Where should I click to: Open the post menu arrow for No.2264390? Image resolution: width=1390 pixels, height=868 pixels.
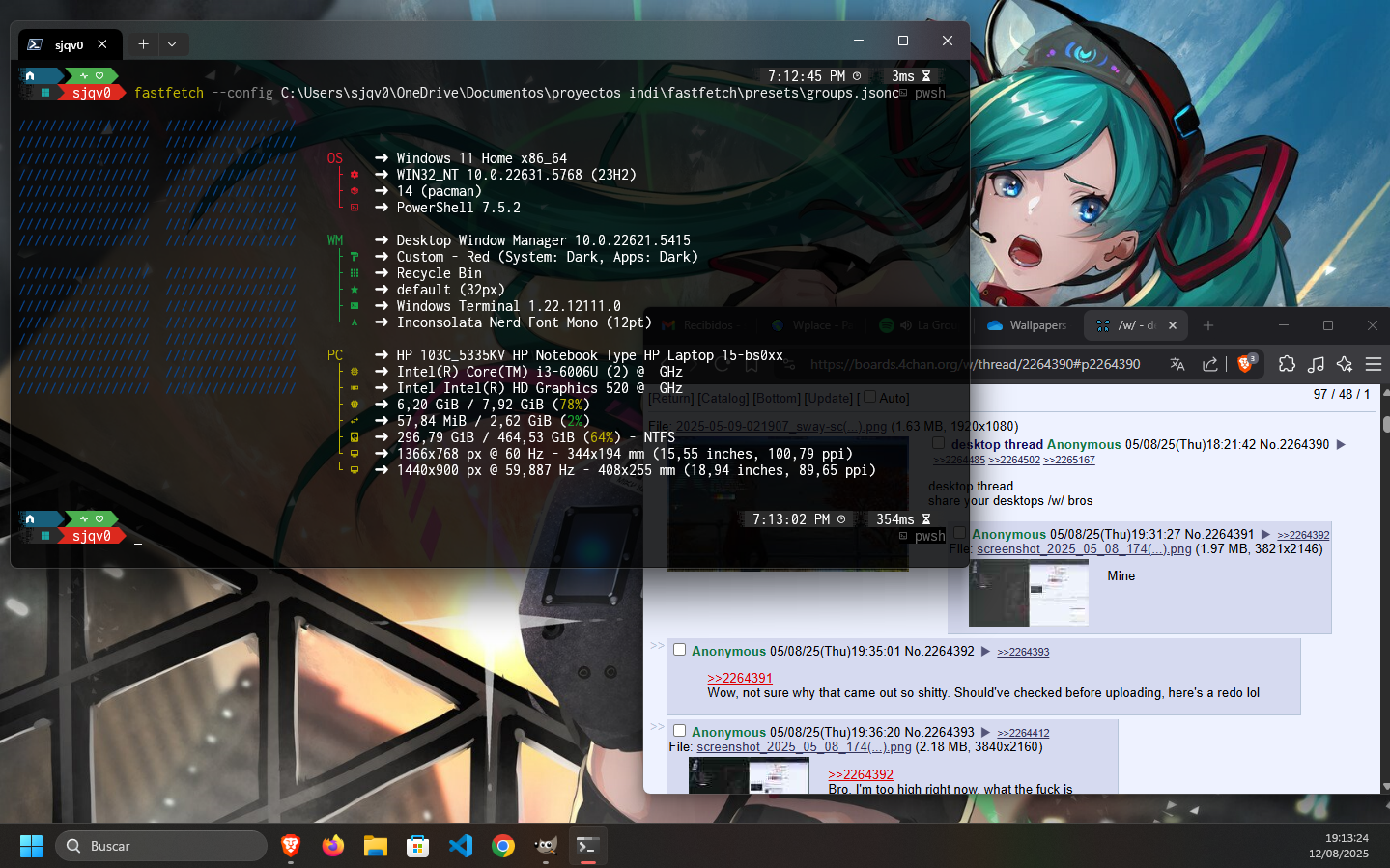(x=1341, y=444)
